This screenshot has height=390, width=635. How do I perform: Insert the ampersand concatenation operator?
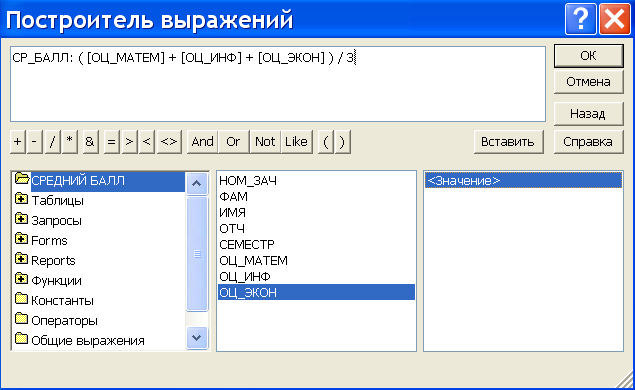(x=90, y=142)
